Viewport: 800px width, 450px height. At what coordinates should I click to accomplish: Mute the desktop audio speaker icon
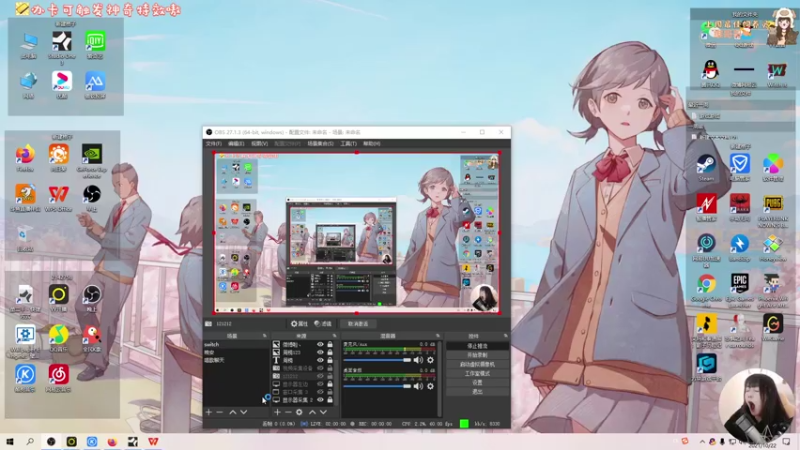click(x=418, y=386)
